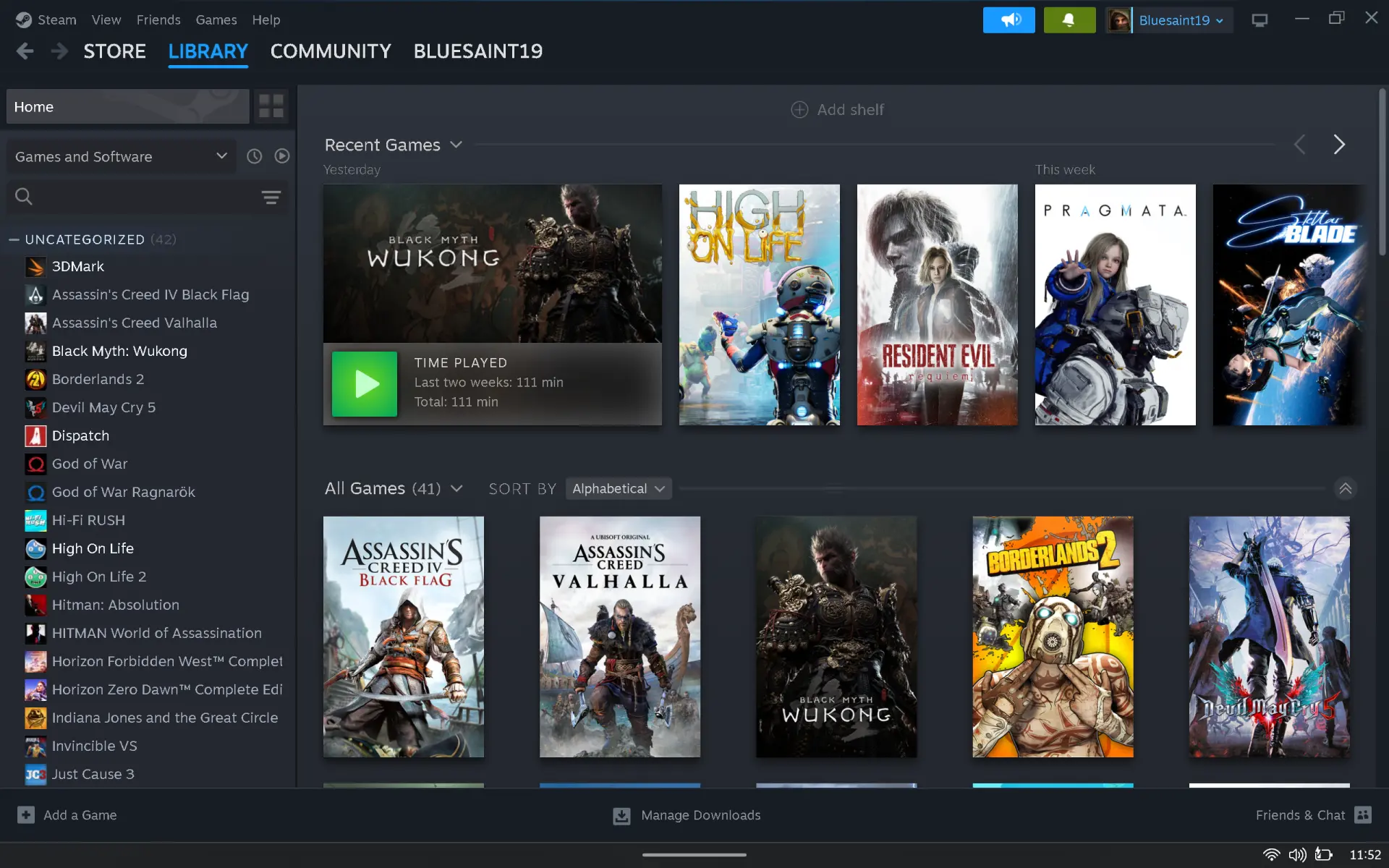Open the system volume icon
This screenshot has height=868, width=1389.
[1297, 855]
